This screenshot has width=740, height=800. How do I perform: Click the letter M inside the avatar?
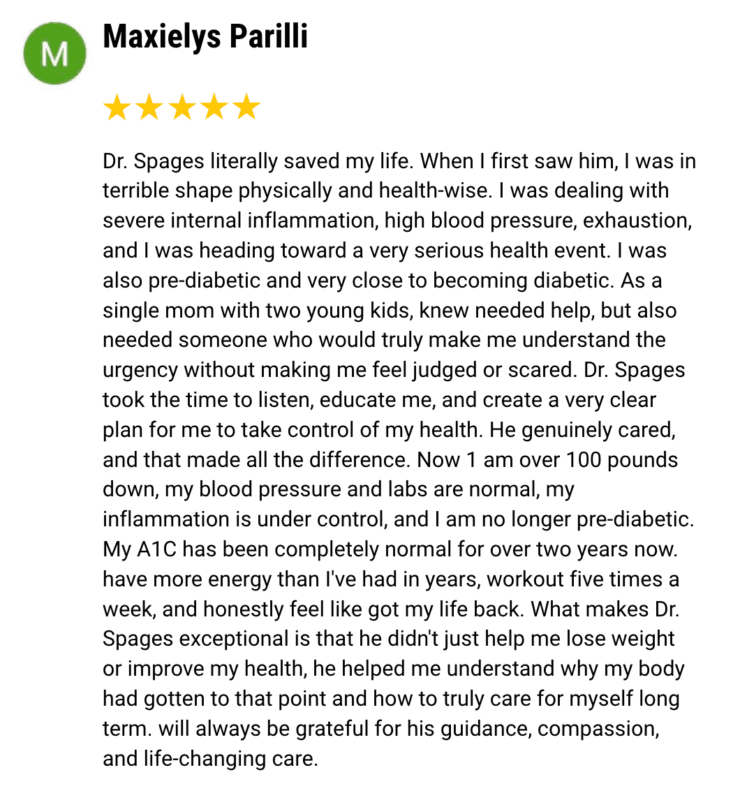click(55, 54)
